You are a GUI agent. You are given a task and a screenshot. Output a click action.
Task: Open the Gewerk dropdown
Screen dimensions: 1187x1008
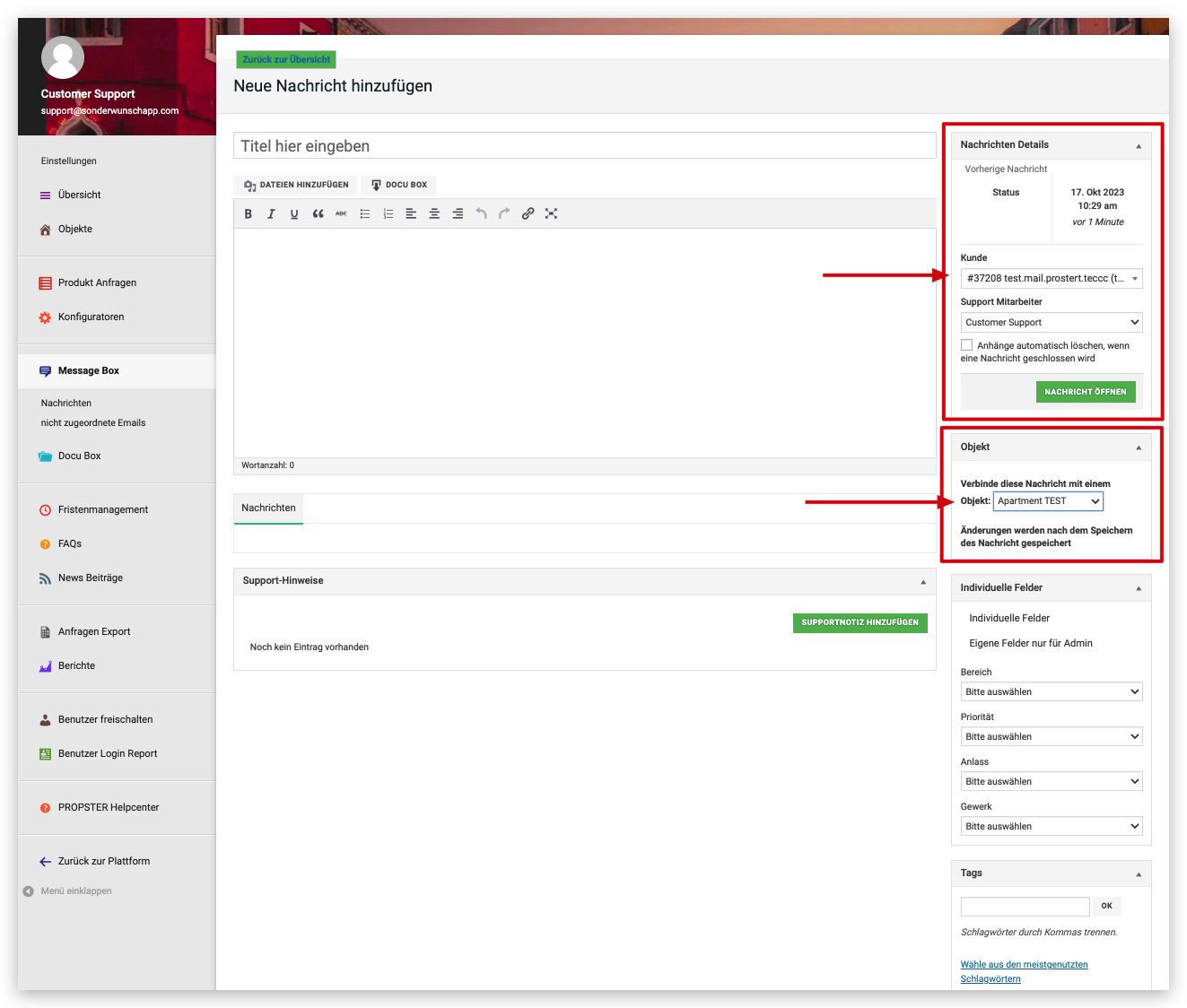click(x=1052, y=826)
